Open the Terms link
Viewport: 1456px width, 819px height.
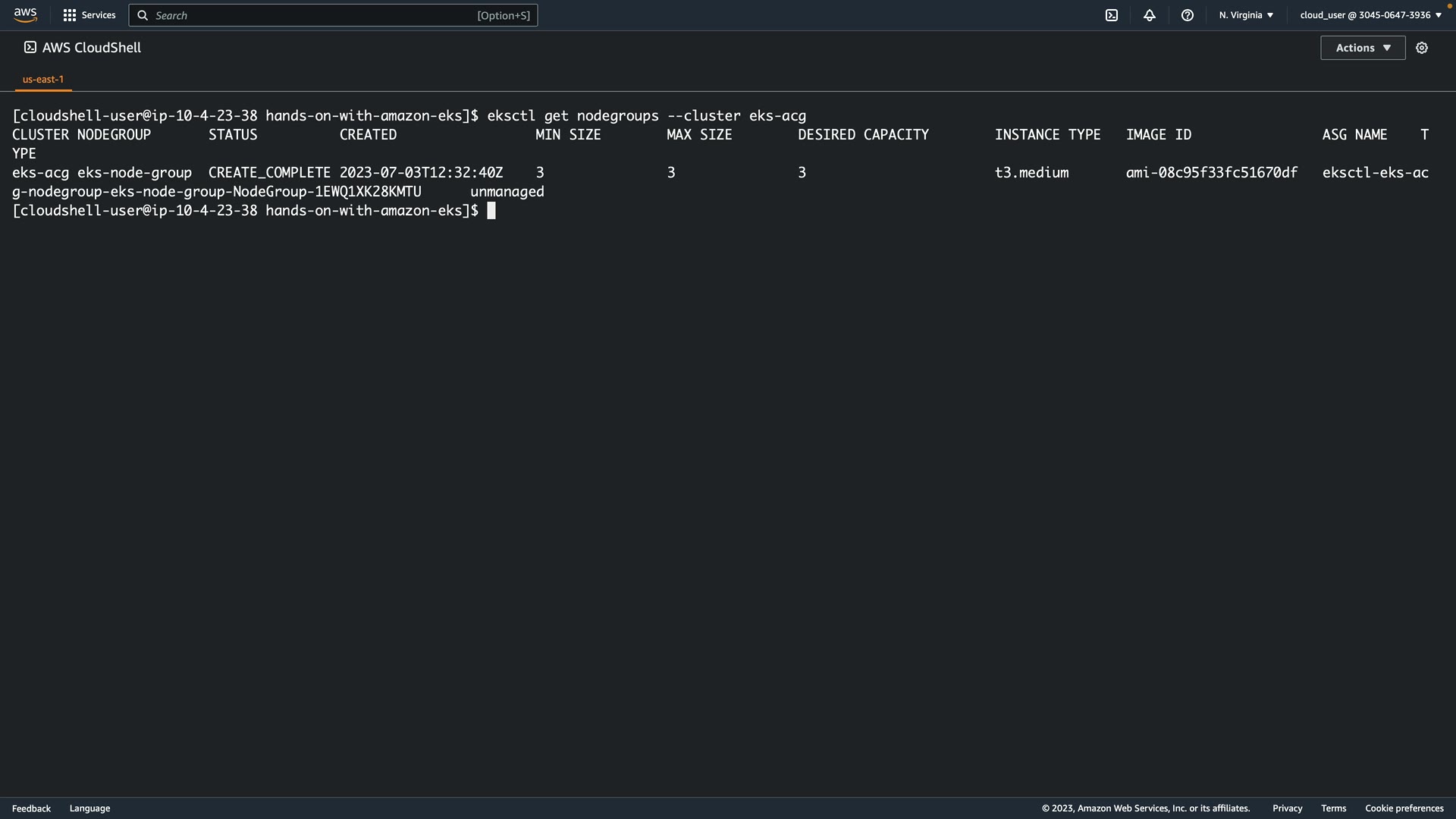(x=1333, y=808)
